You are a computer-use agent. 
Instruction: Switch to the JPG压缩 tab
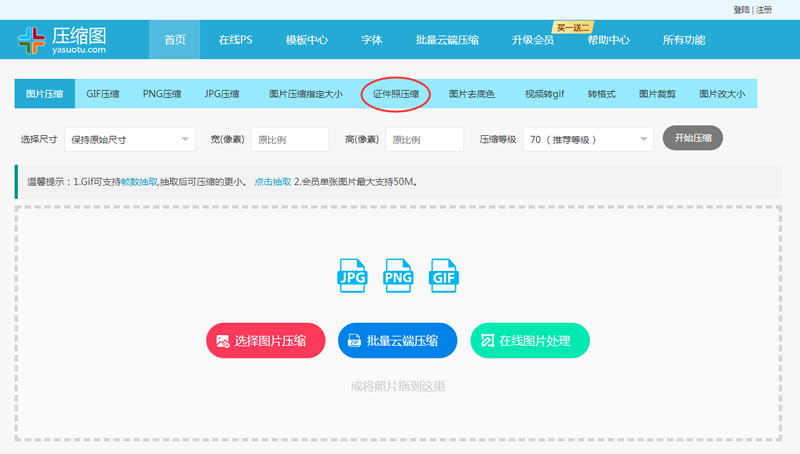tap(222, 94)
